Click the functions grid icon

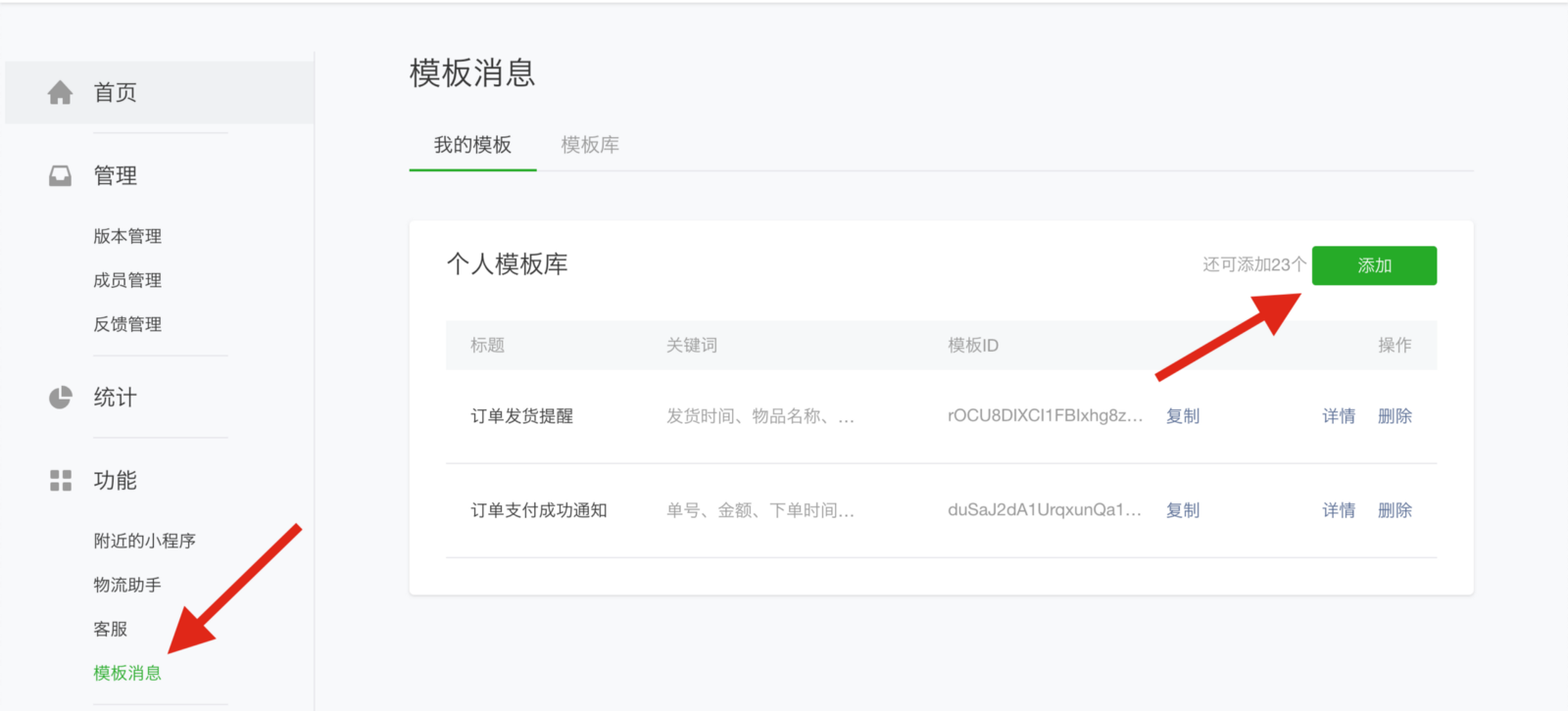pos(60,481)
